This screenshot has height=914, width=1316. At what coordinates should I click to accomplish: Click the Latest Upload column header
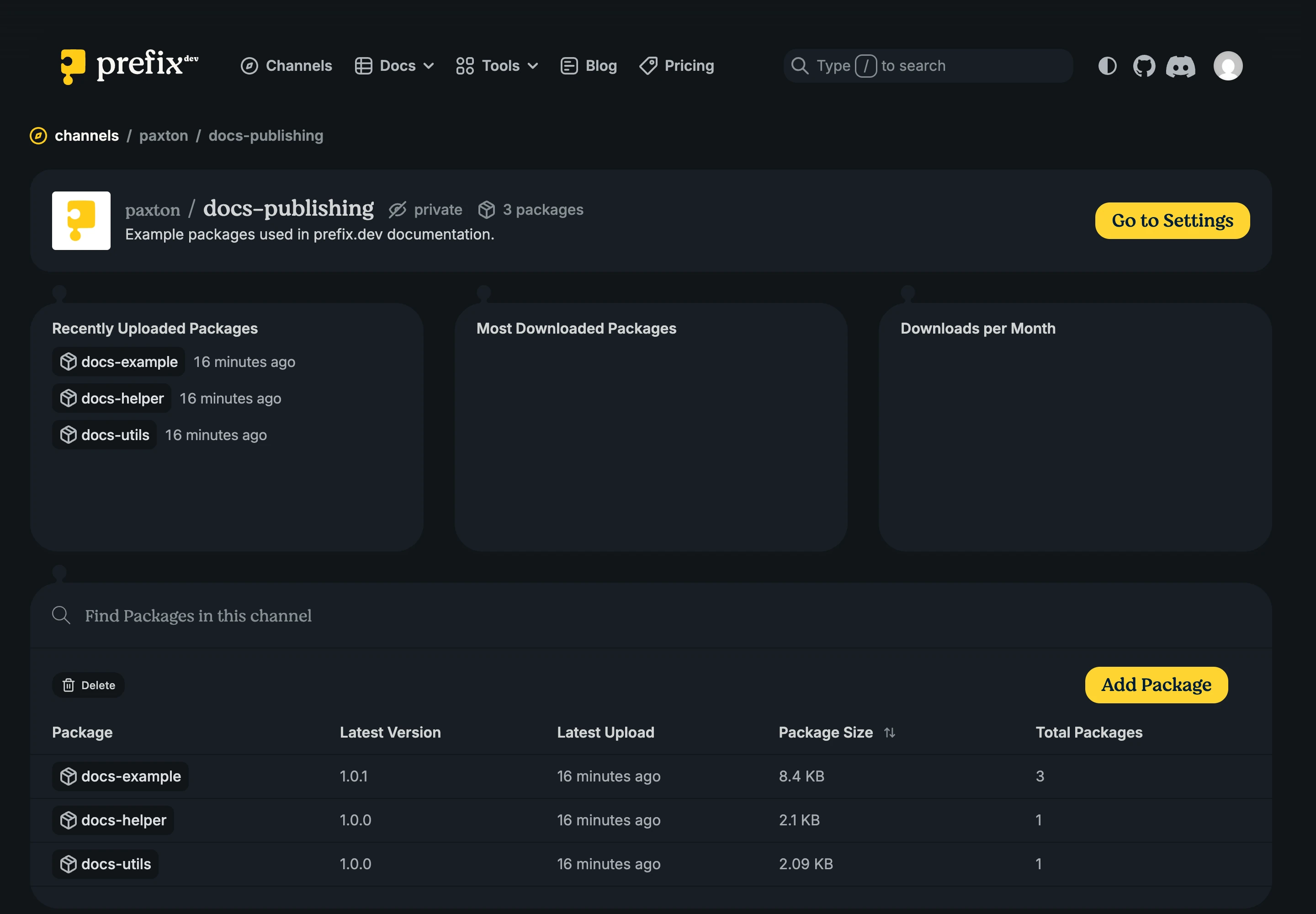(606, 733)
